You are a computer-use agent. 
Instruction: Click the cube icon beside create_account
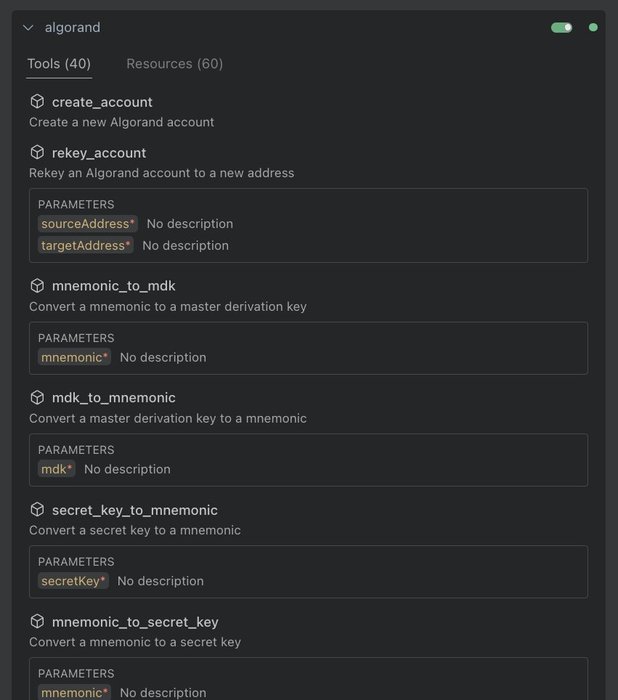coord(37,101)
